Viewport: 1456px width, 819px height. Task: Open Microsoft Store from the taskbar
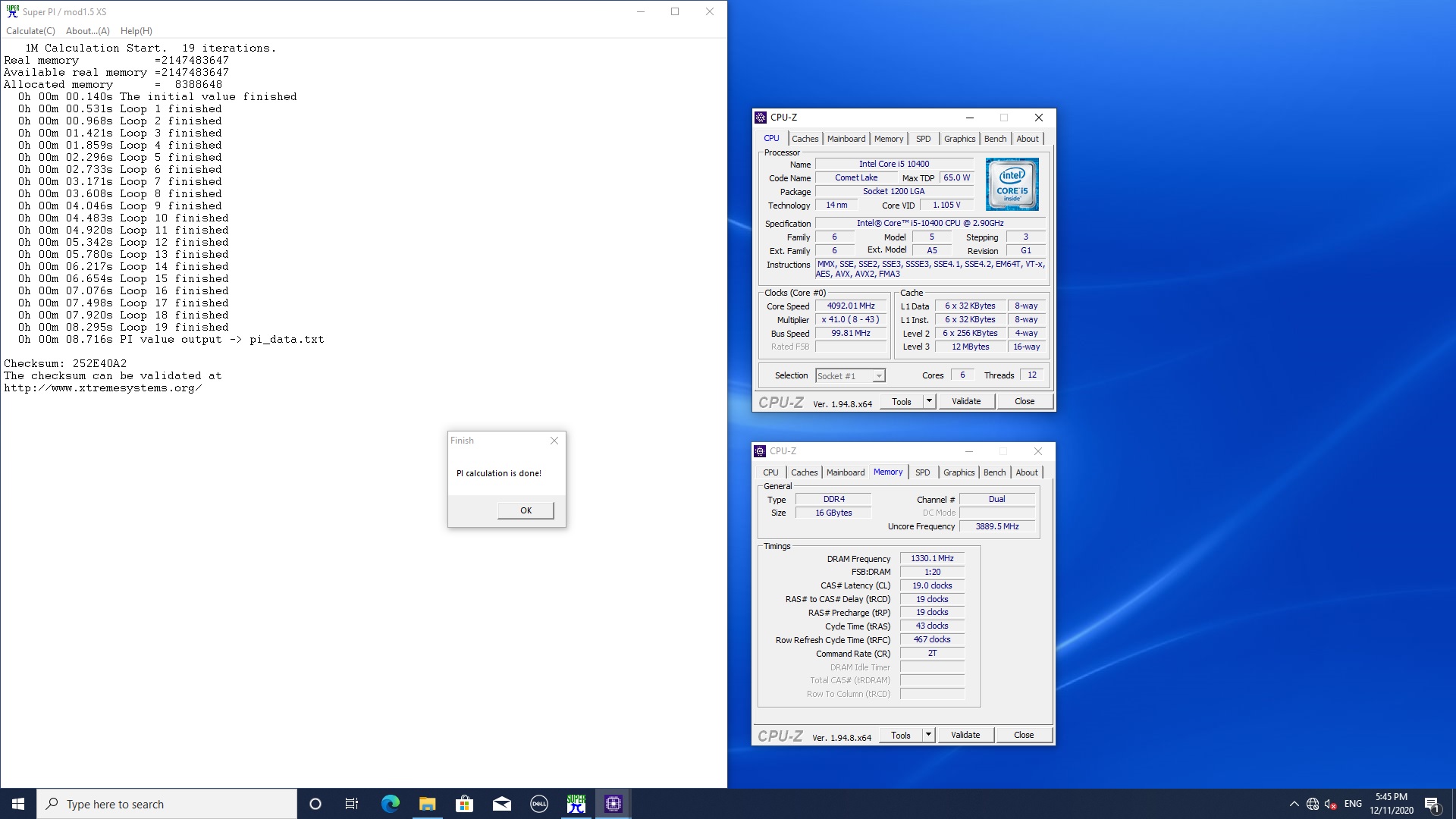click(465, 804)
